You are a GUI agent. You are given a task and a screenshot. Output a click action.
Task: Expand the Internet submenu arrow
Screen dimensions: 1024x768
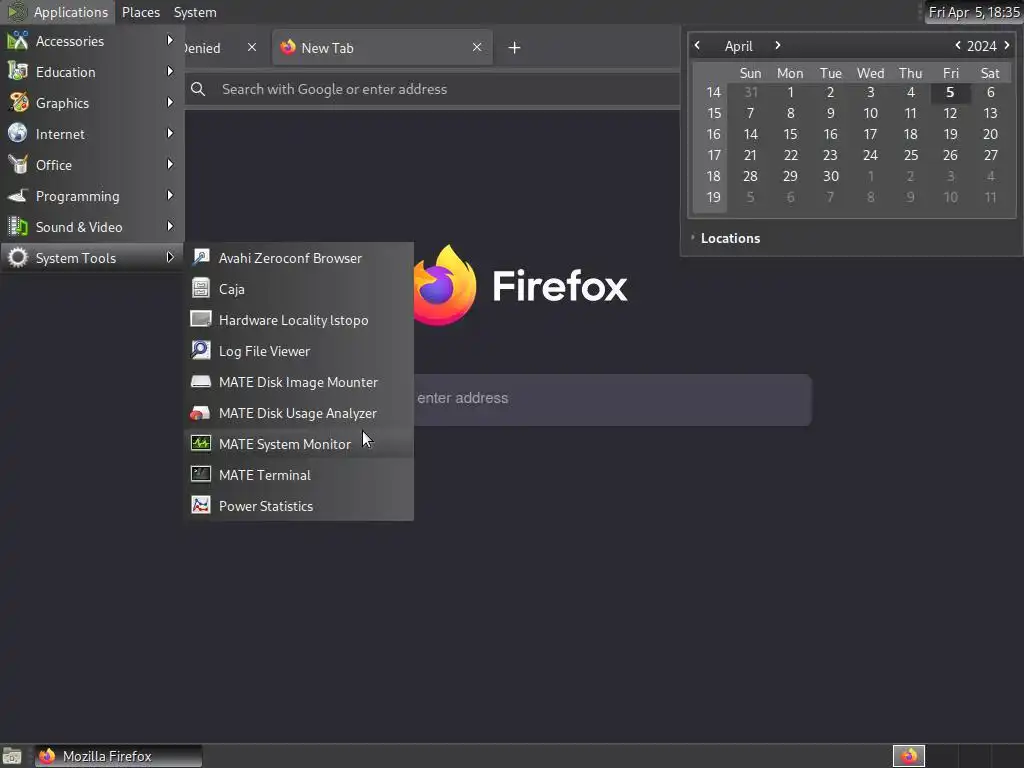pyautogui.click(x=170, y=133)
